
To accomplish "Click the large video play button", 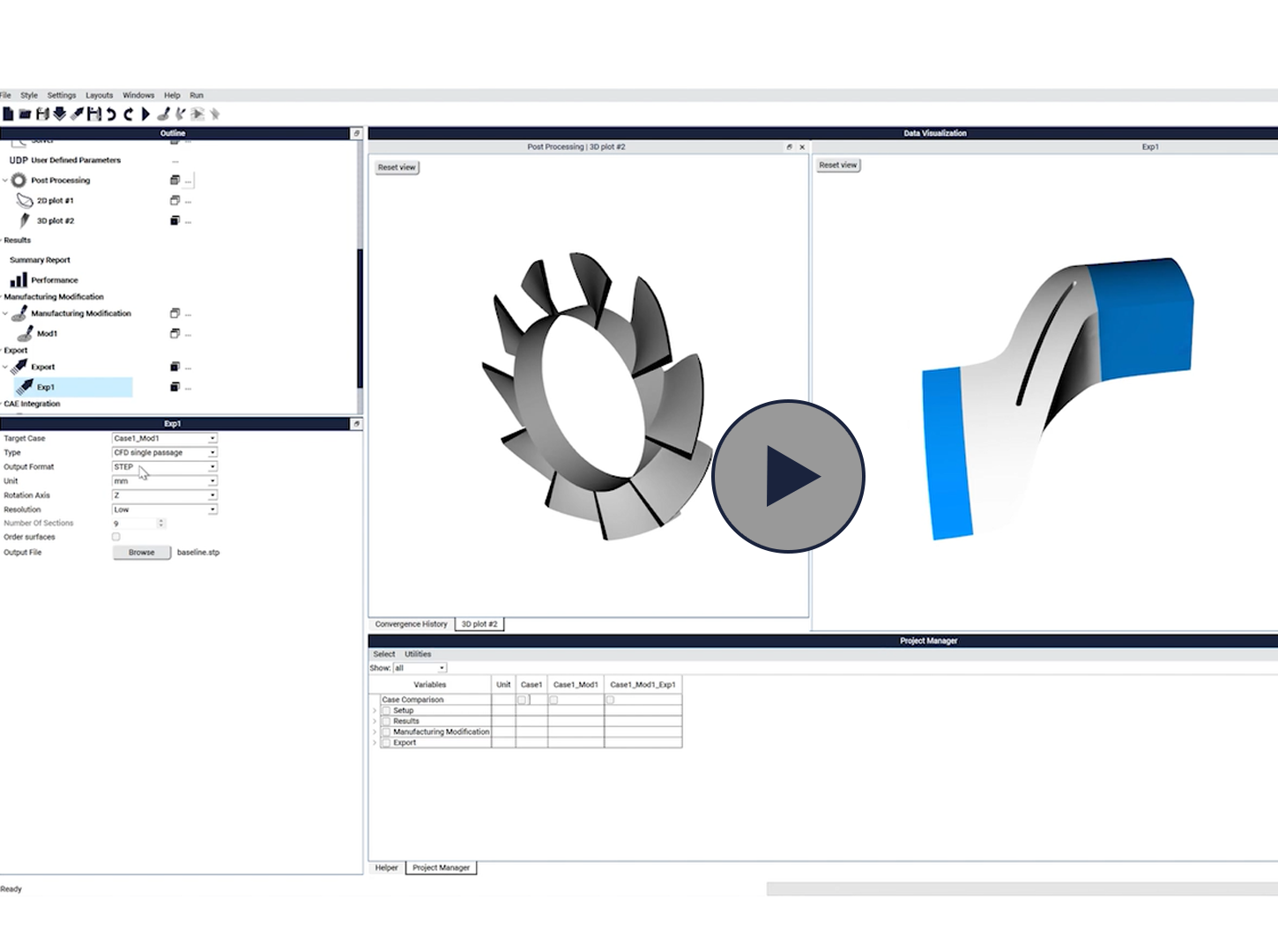I will 788,476.
